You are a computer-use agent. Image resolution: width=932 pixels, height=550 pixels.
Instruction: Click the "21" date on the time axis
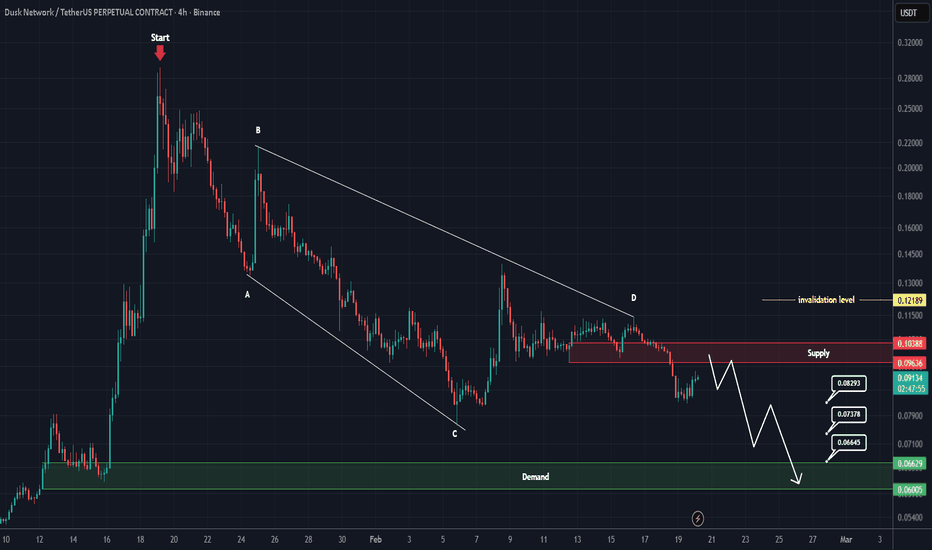point(711,540)
